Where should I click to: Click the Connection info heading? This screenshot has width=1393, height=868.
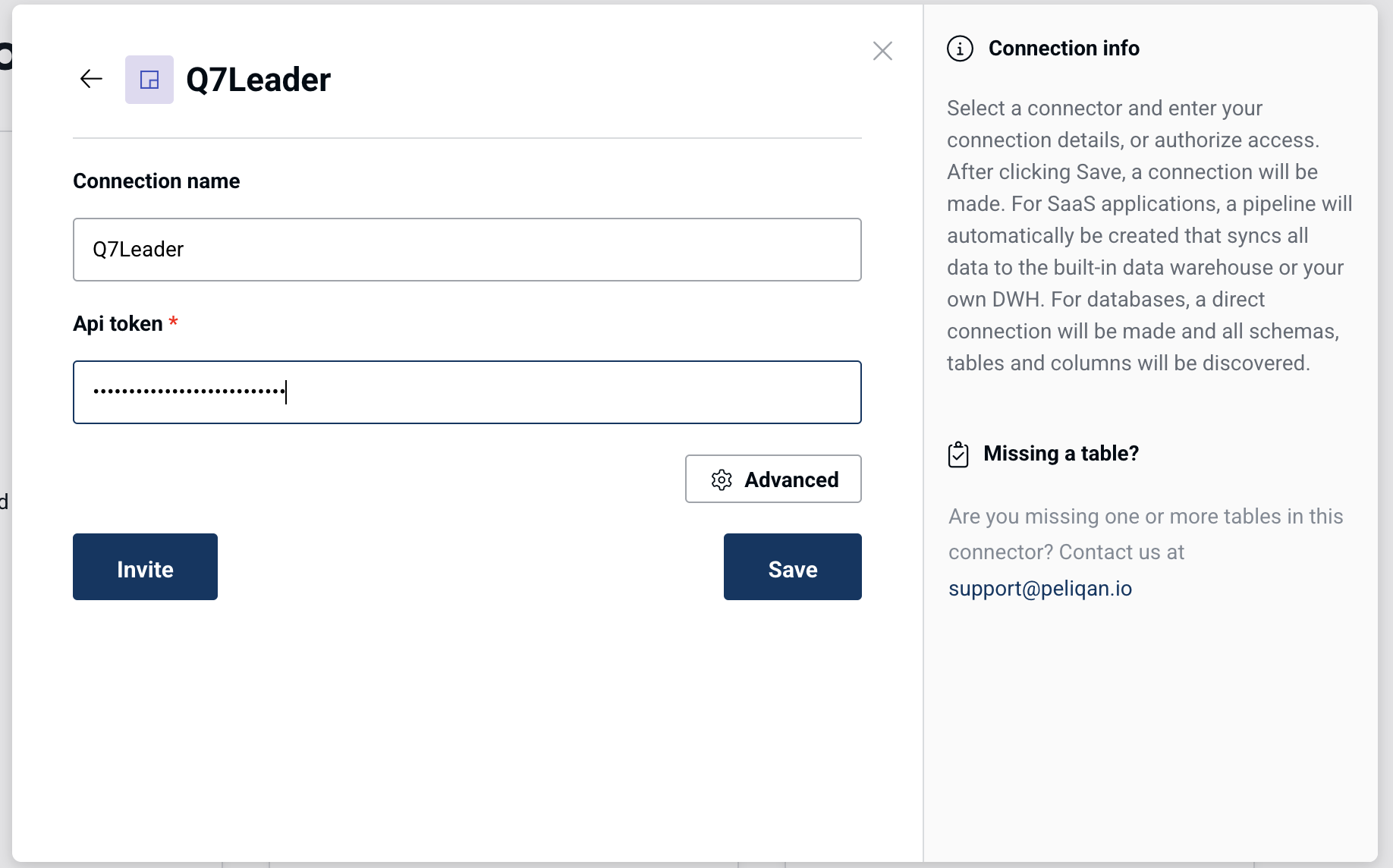pyautogui.click(x=1064, y=49)
